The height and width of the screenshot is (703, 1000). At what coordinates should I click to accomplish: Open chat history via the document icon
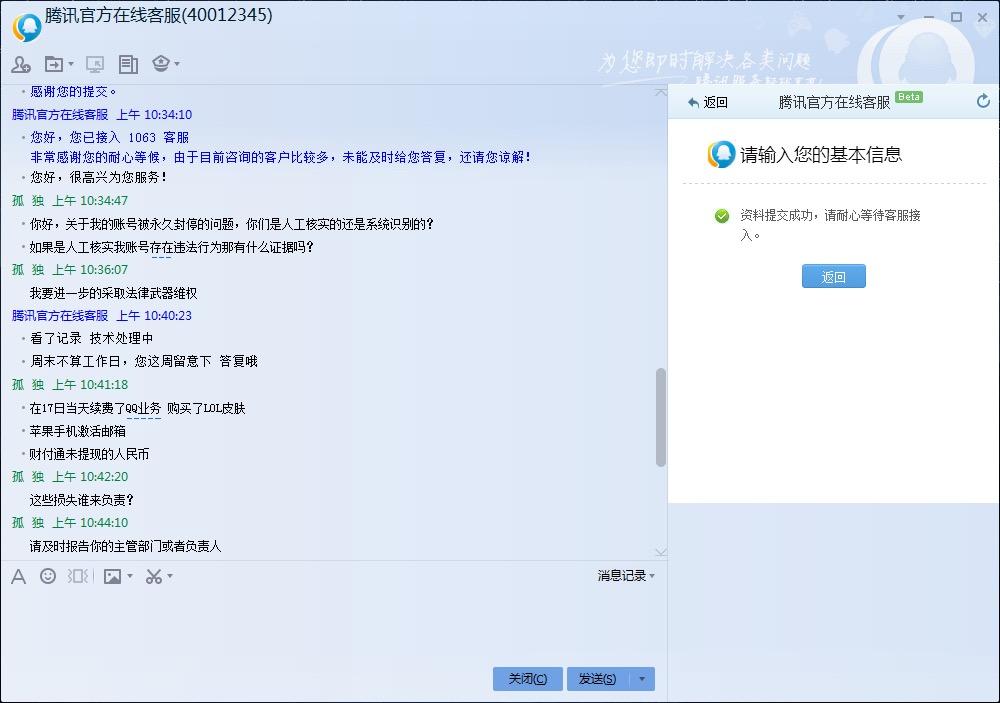point(128,63)
